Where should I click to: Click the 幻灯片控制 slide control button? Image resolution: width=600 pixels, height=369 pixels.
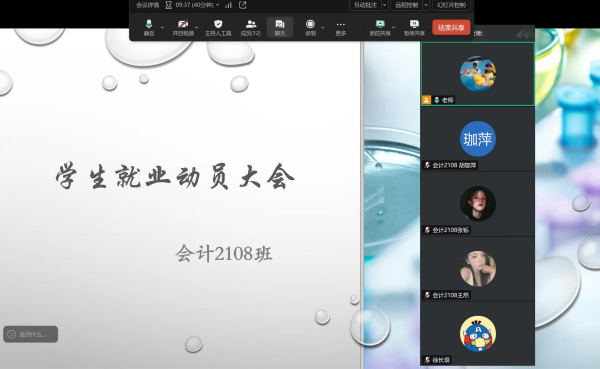point(452,5)
